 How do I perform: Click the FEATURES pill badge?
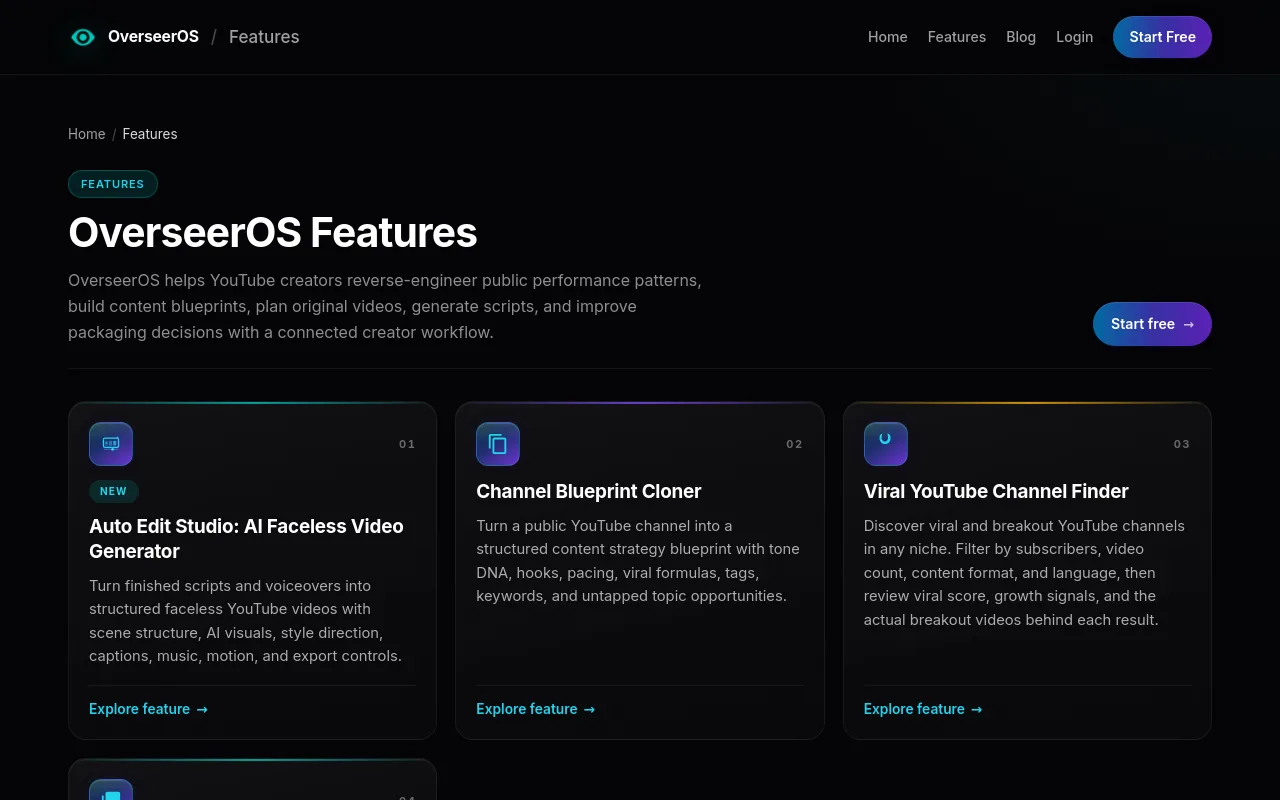[113, 184]
